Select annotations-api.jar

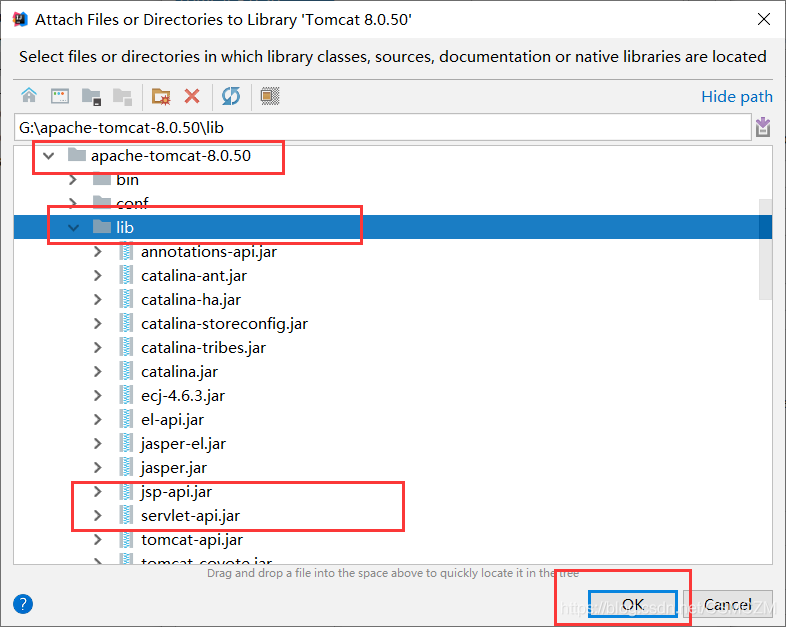[209, 252]
